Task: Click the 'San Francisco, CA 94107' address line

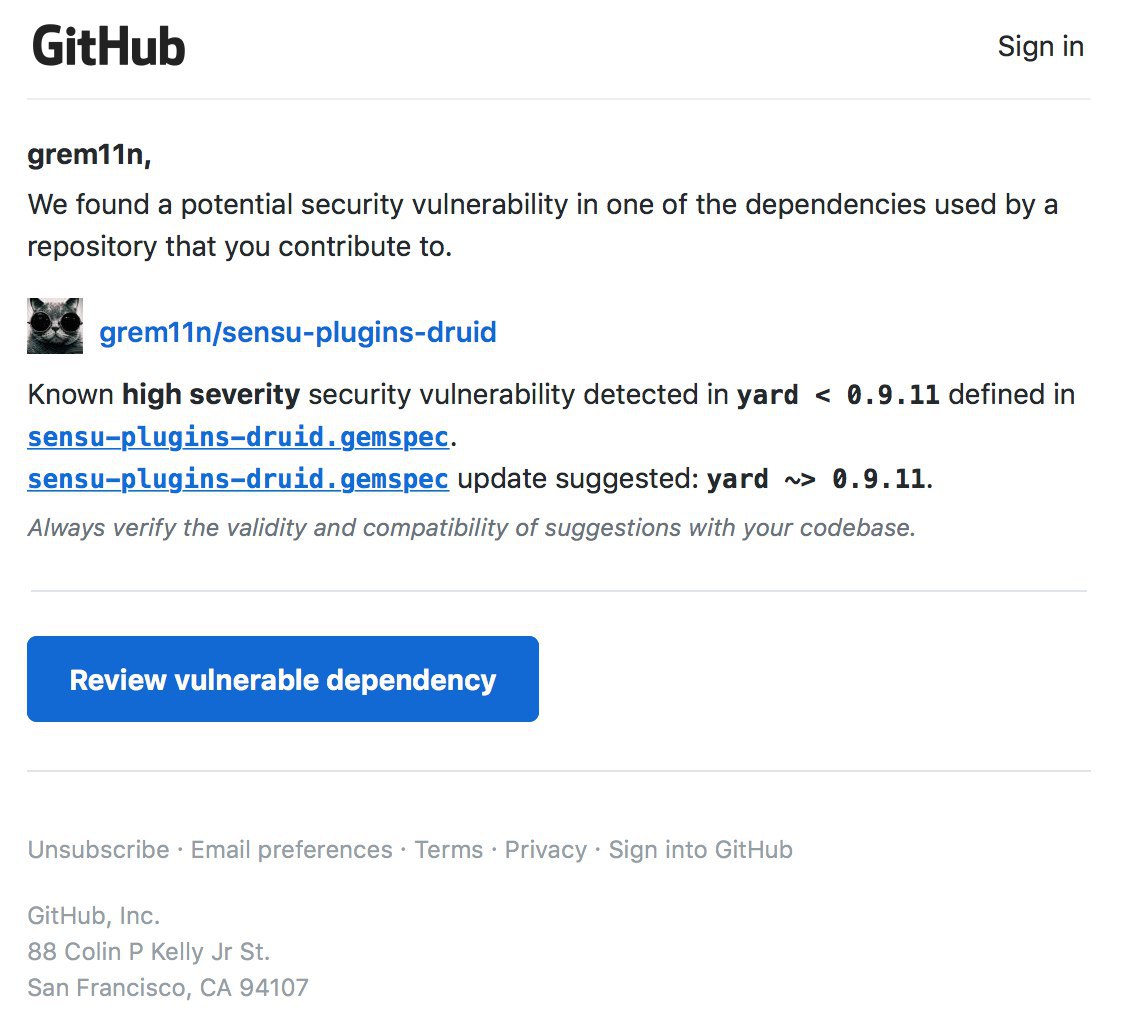Action: pos(168,988)
